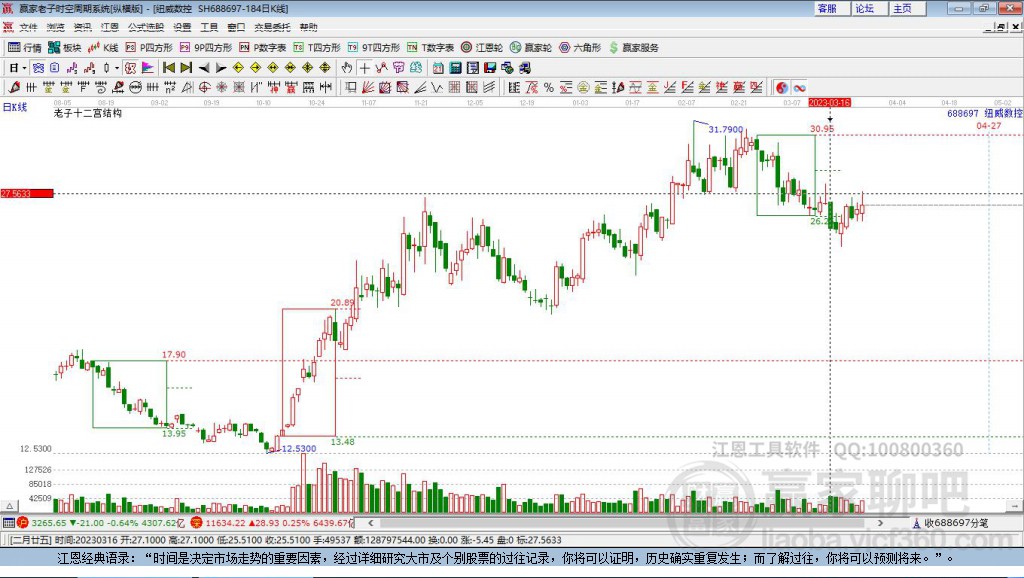
Task: Open the 文件 menu
Action: pyautogui.click(x=28, y=27)
